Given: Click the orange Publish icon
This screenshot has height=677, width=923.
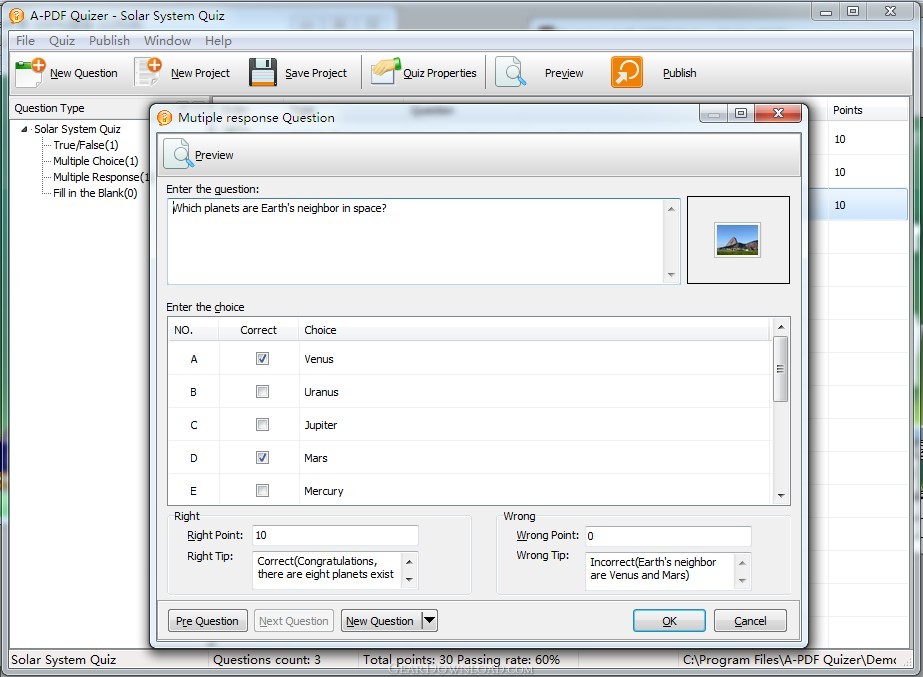Looking at the screenshot, I should (626, 72).
